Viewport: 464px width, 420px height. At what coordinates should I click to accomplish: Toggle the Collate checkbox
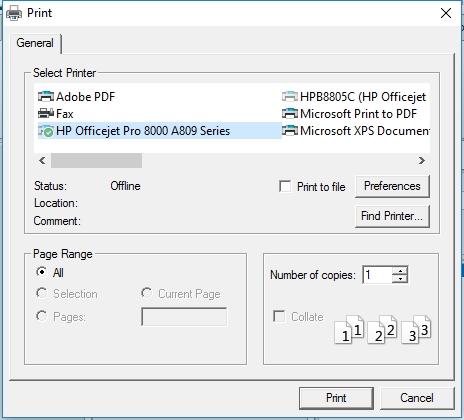(x=279, y=316)
